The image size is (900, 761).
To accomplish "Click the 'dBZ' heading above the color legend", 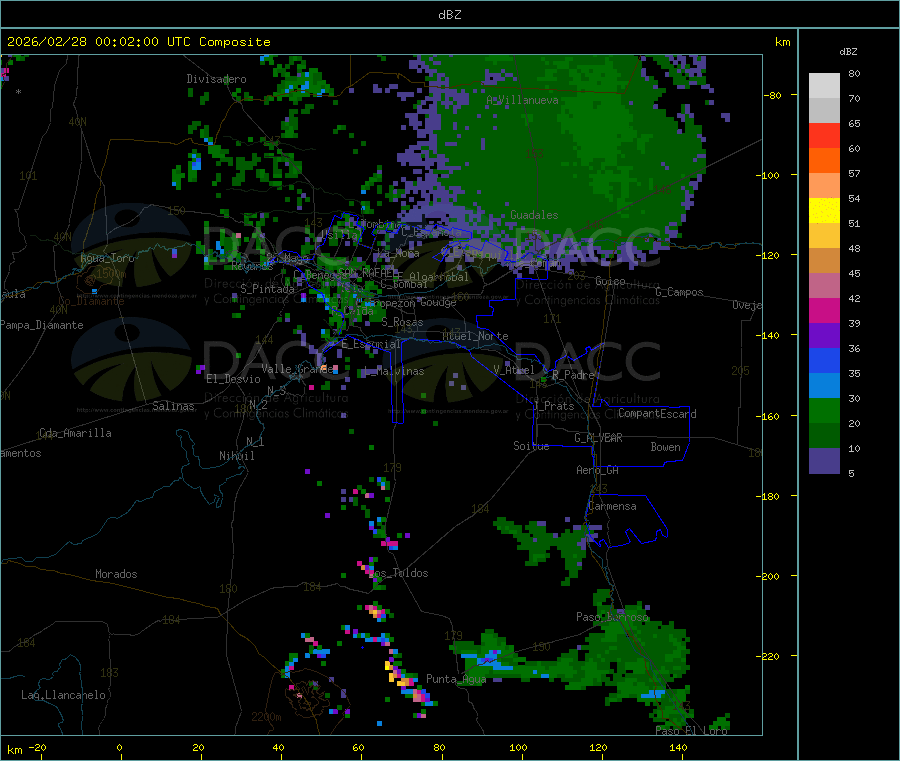I will pos(848,52).
